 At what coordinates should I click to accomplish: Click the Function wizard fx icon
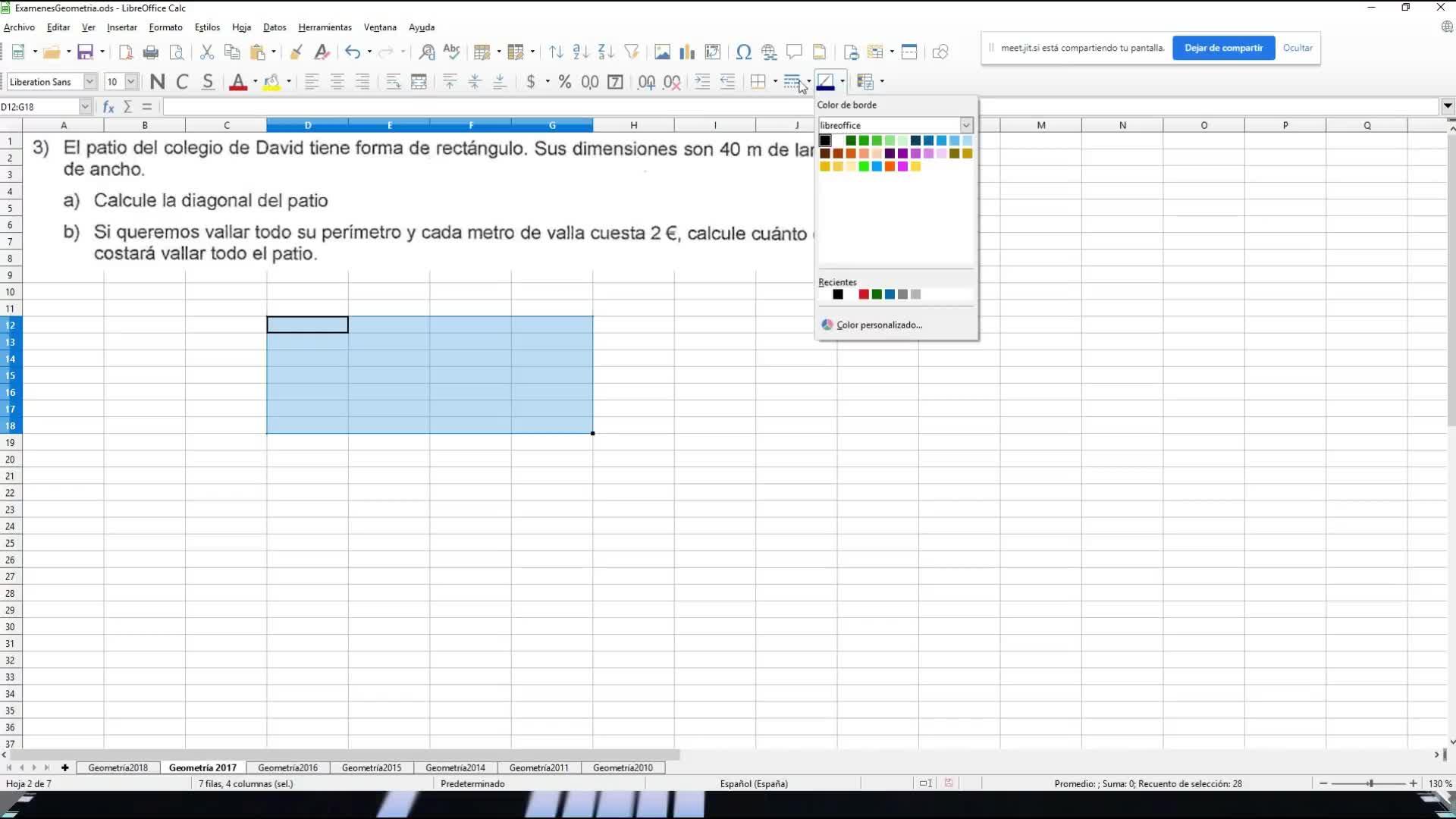click(108, 107)
